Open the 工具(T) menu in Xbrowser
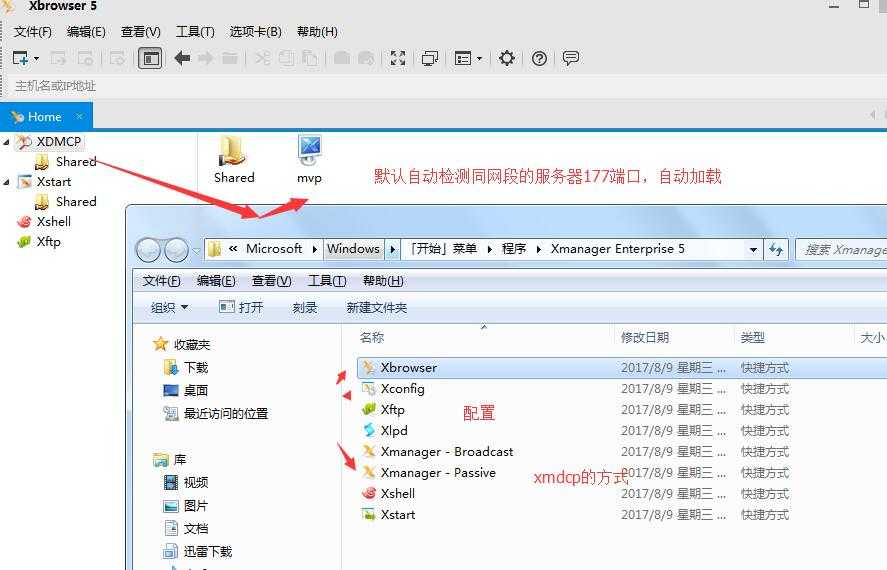The image size is (887, 570). 195,32
